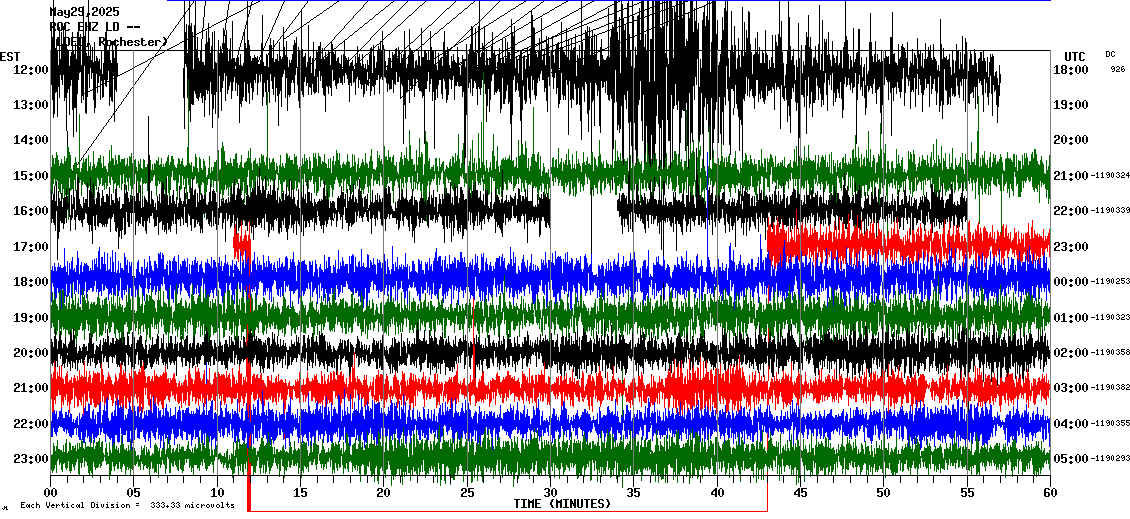Click the May29,2025 date header
The height and width of the screenshot is (519, 1130).
click(x=84, y=12)
